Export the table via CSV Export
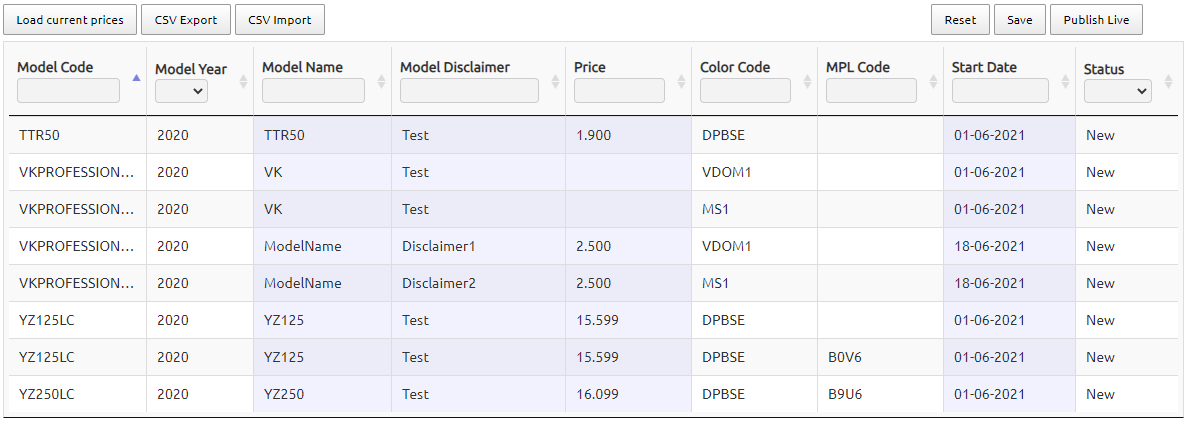The height and width of the screenshot is (424, 1189). point(186,20)
